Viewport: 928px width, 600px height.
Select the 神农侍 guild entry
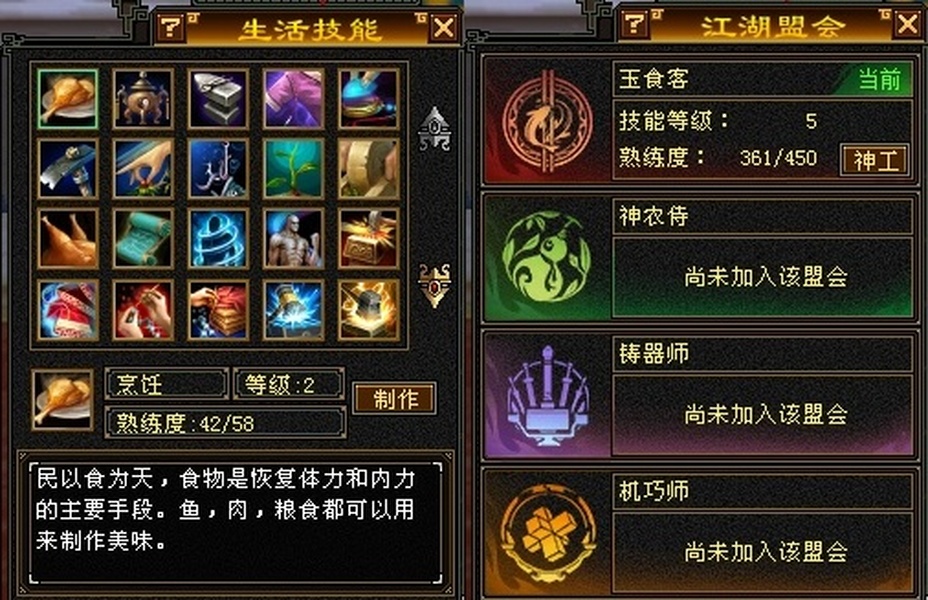(x=700, y=257)
